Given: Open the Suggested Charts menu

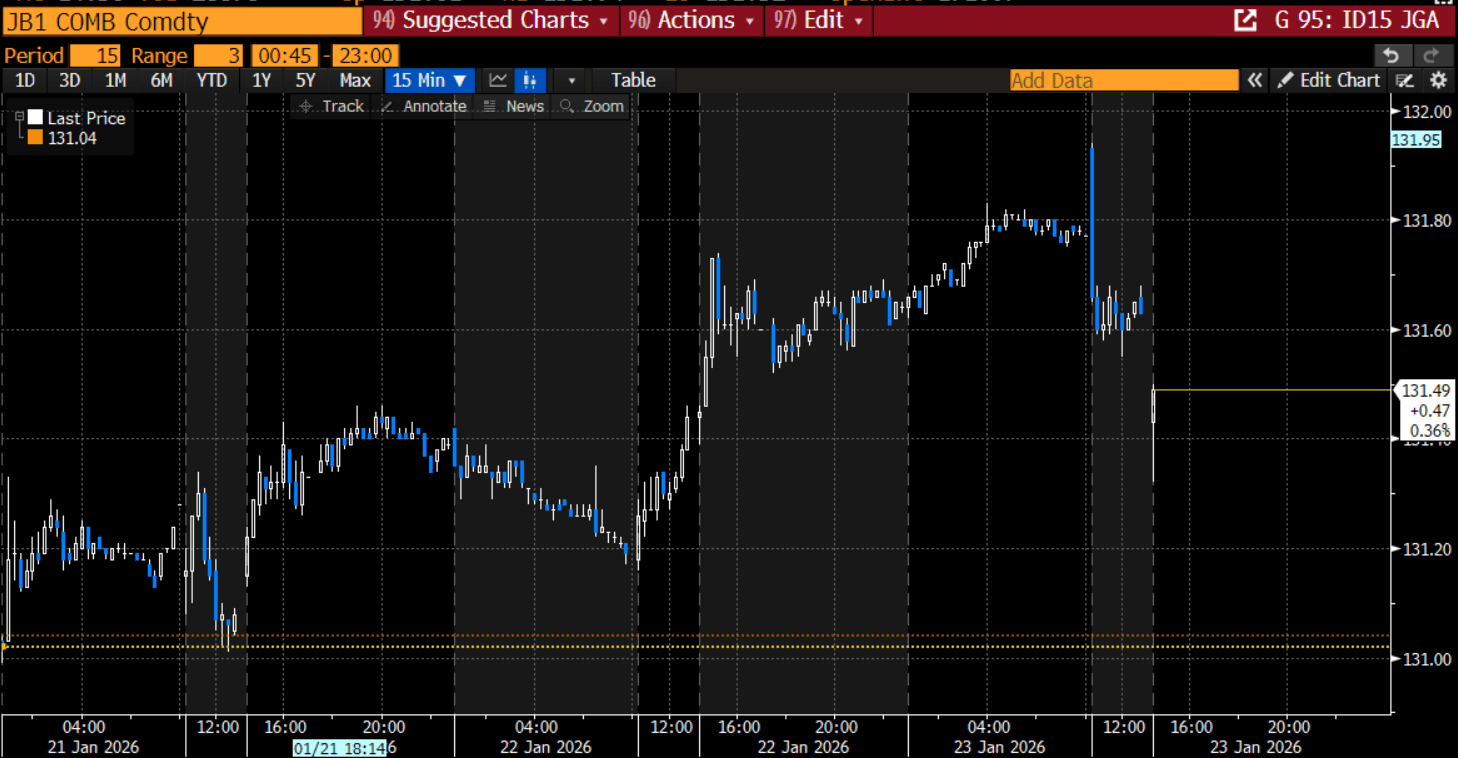Looking at the screenshot, I should point(490,20).
